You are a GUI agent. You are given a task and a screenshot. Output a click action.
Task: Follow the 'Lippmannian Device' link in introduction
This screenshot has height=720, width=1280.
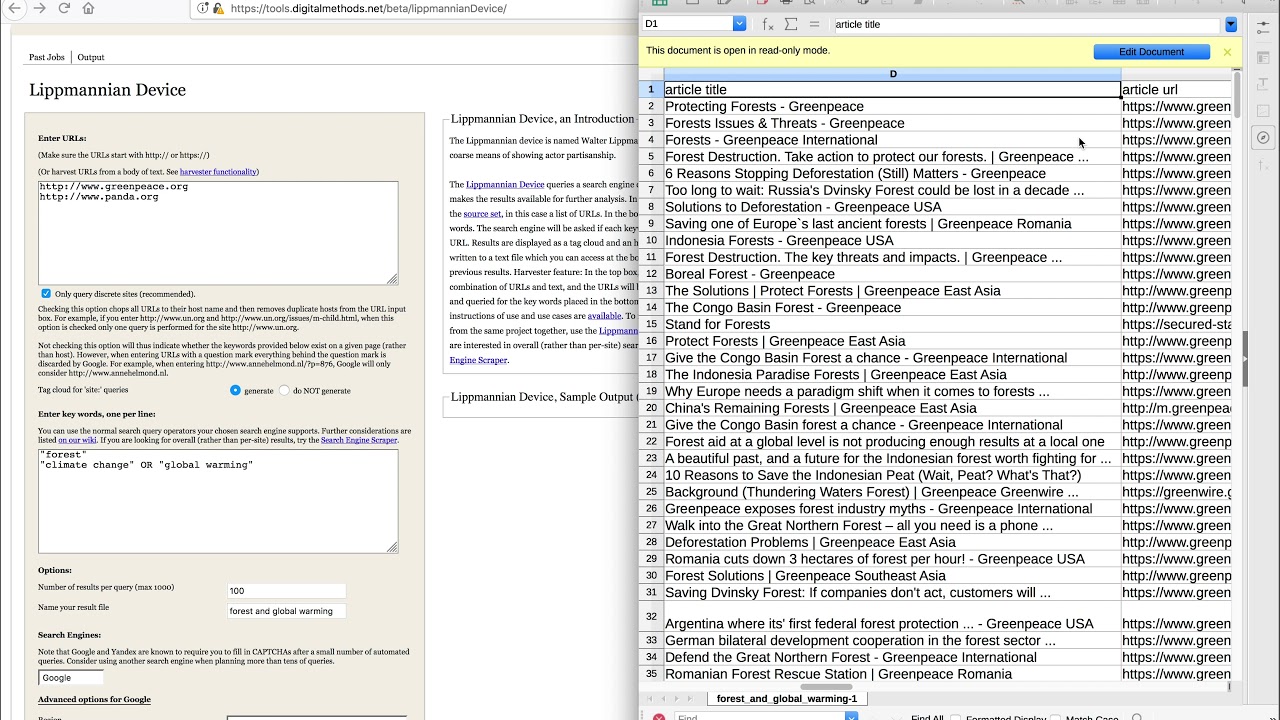505,185
